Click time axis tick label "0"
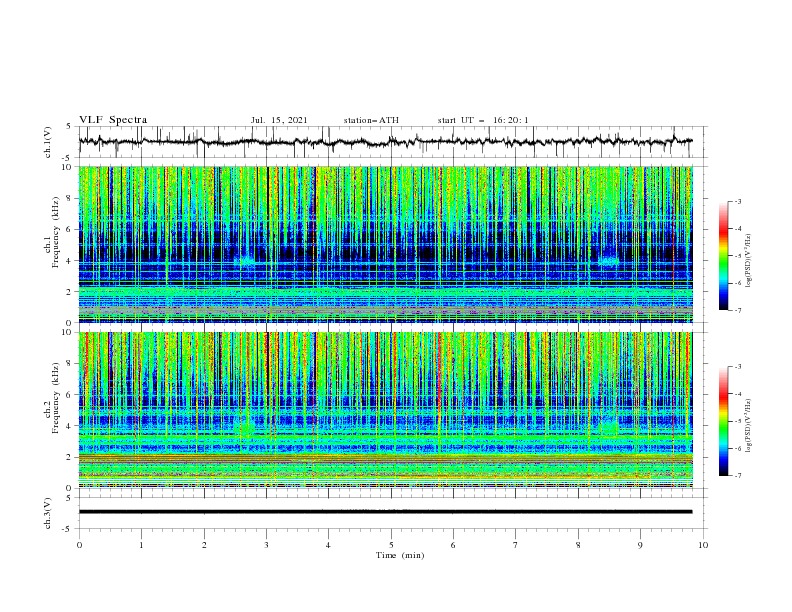This screenshot has height=612, width=792. click(79, 545)
